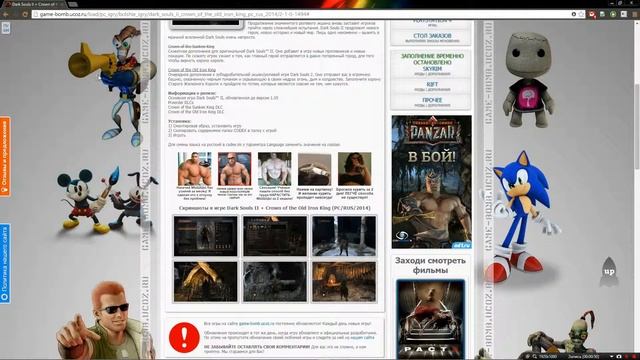Image resolution: width=640 pixels, height=360 pixels.
Task: Click the small social share widget top-left
Action: [x=6, y=28]
